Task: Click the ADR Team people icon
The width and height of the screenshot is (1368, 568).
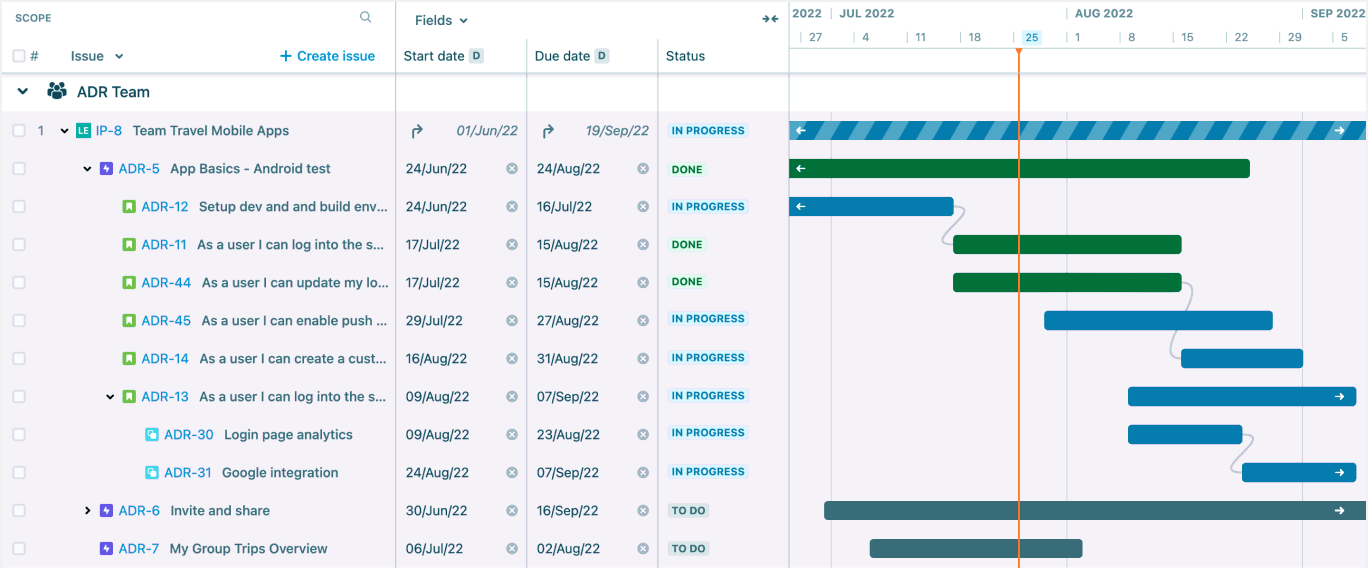Action: click(x=57, y=91)
